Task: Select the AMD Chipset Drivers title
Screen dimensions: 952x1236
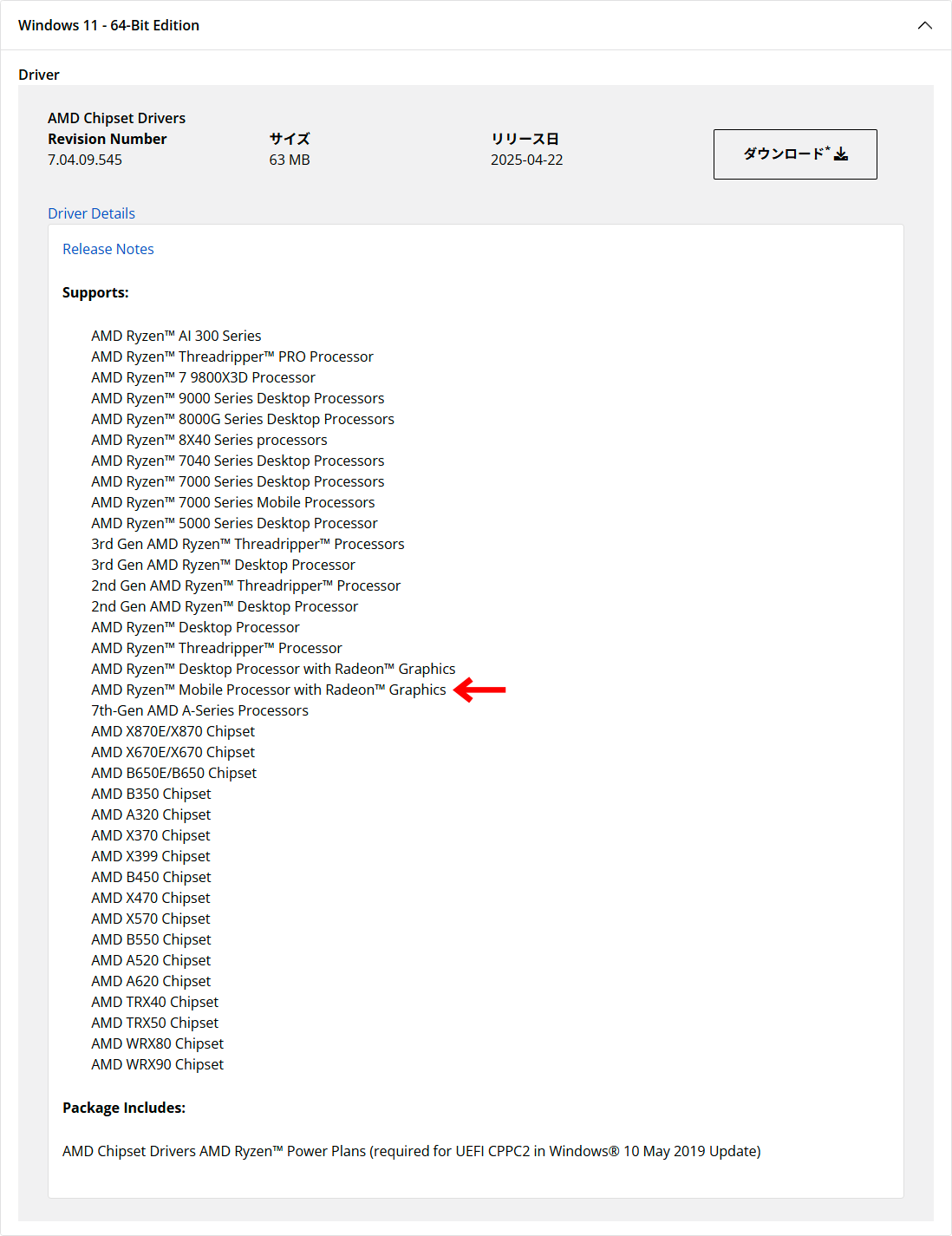Action: pyautogui.click(x=116, y=118)
